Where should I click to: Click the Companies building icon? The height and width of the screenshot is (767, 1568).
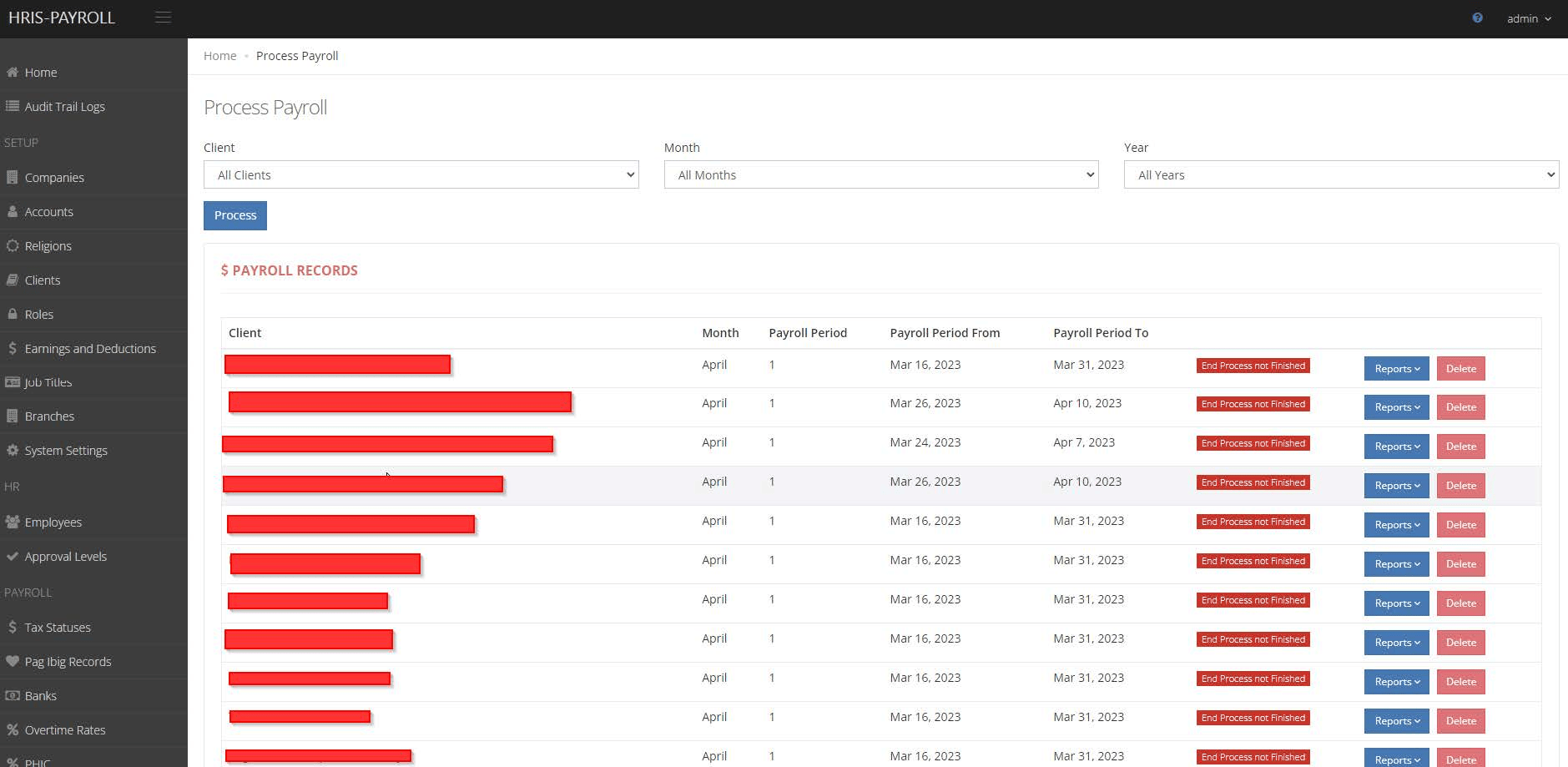[13, 177]
